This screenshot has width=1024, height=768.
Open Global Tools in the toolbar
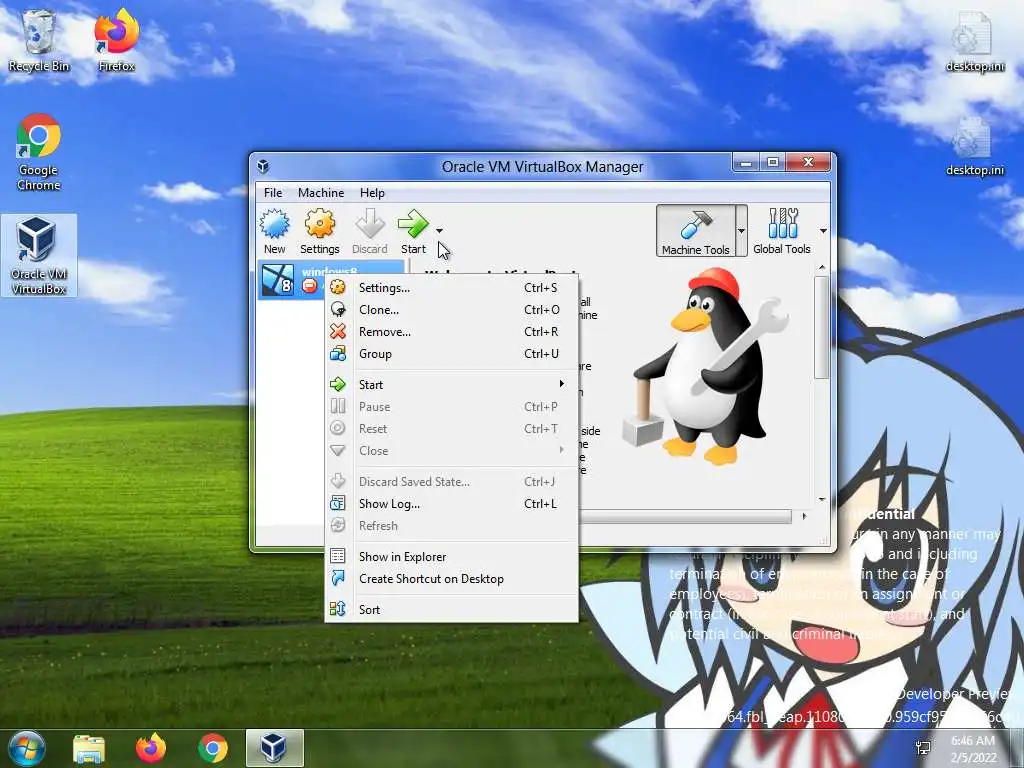point(782,231)
